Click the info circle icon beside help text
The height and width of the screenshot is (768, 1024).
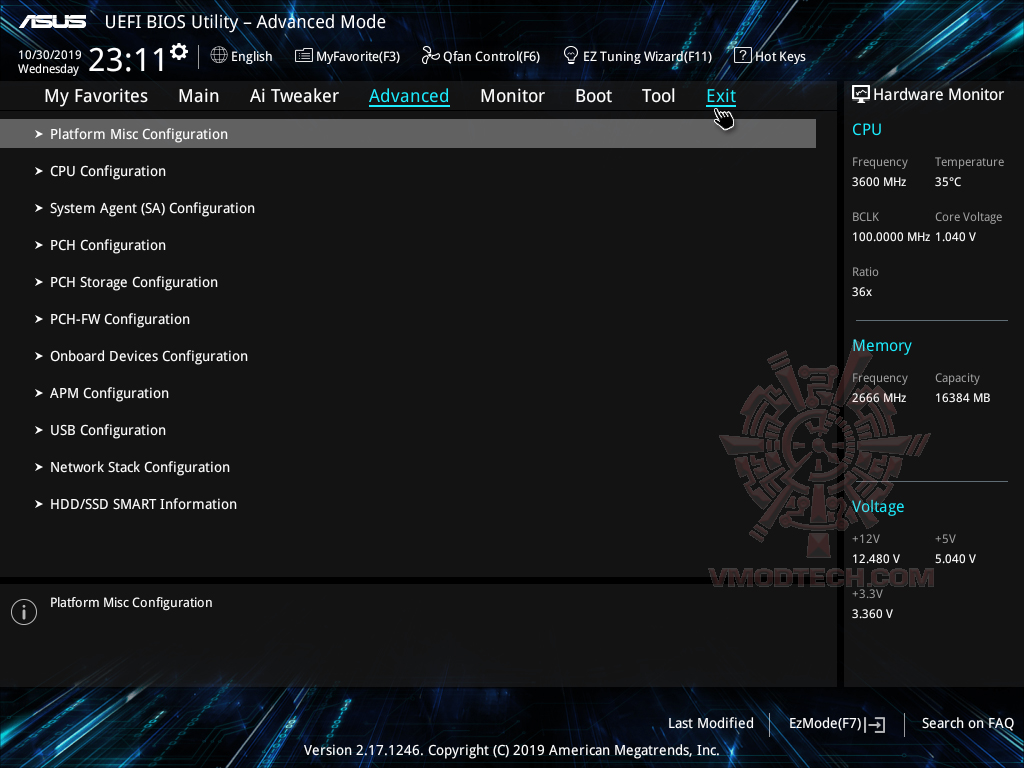tap(24, 612)
